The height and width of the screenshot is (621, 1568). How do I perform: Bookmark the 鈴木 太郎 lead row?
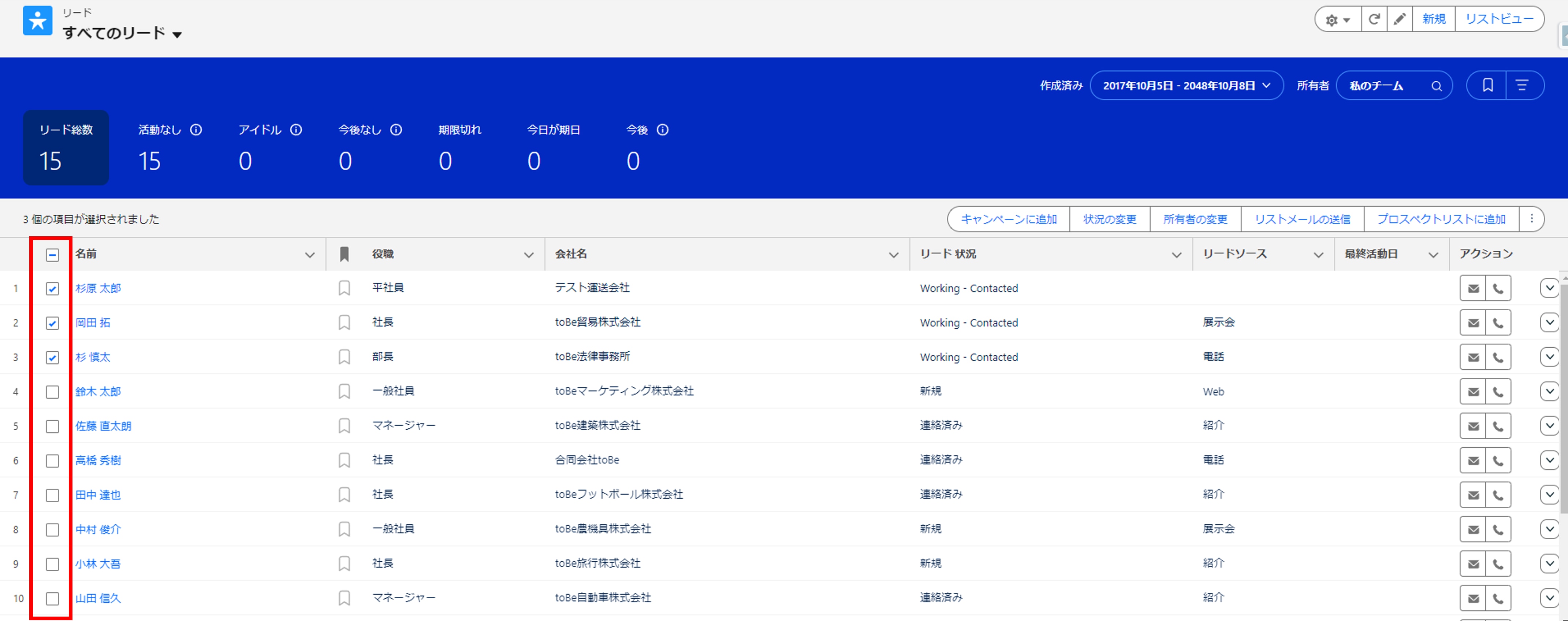coord(344,391)
